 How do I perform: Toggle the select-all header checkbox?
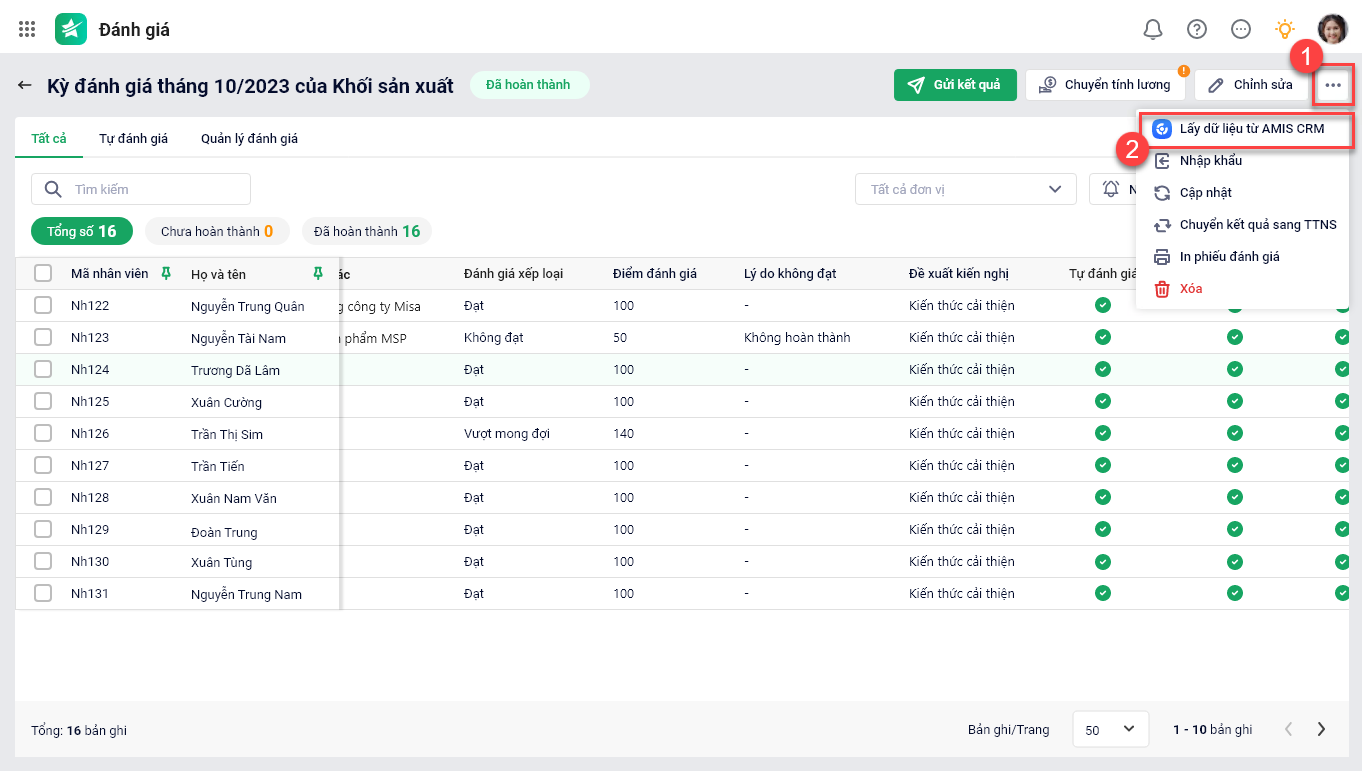click(x=43, y=273)
